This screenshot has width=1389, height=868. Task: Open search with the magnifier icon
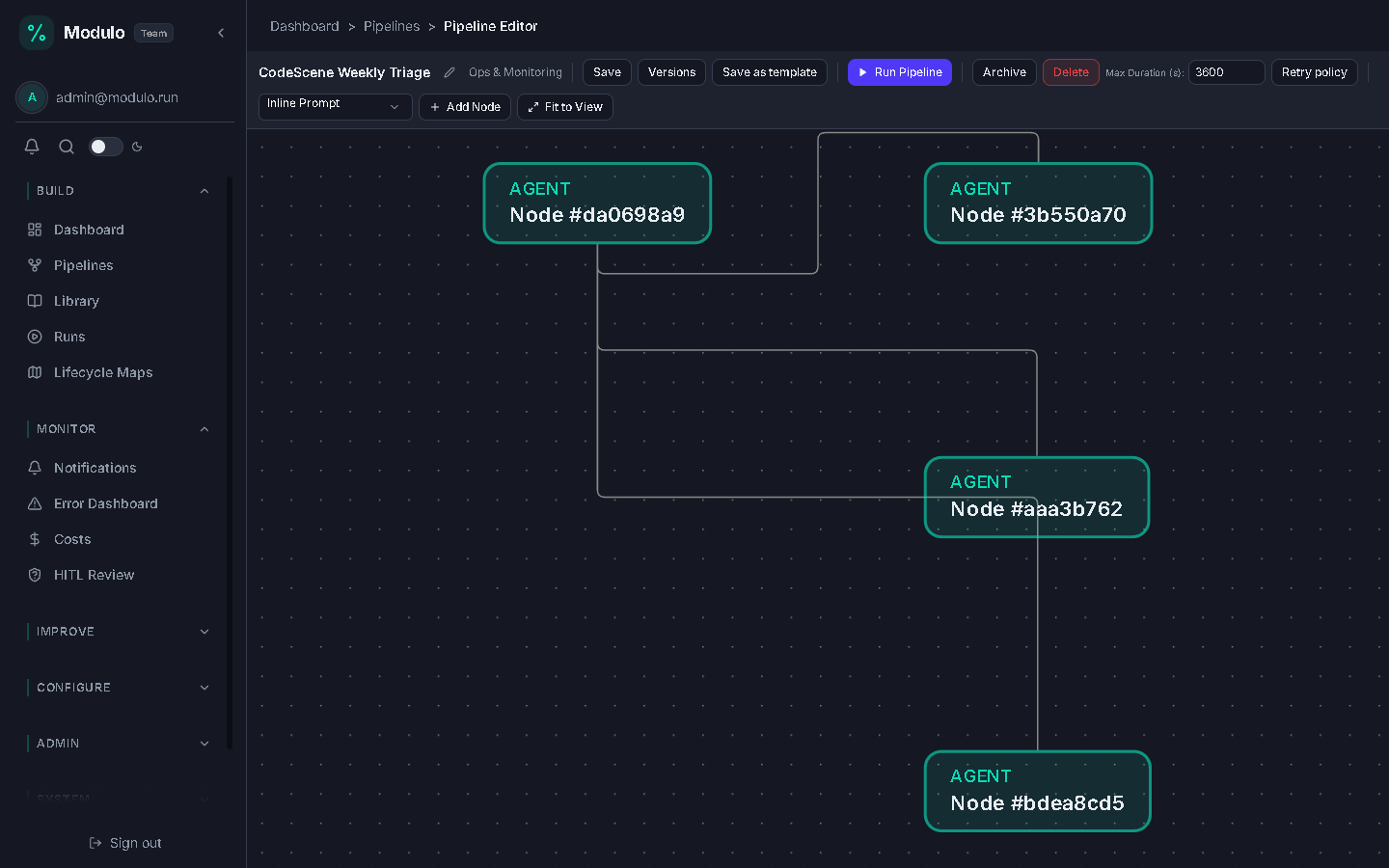pyautogui.click(x=67, y=147)
